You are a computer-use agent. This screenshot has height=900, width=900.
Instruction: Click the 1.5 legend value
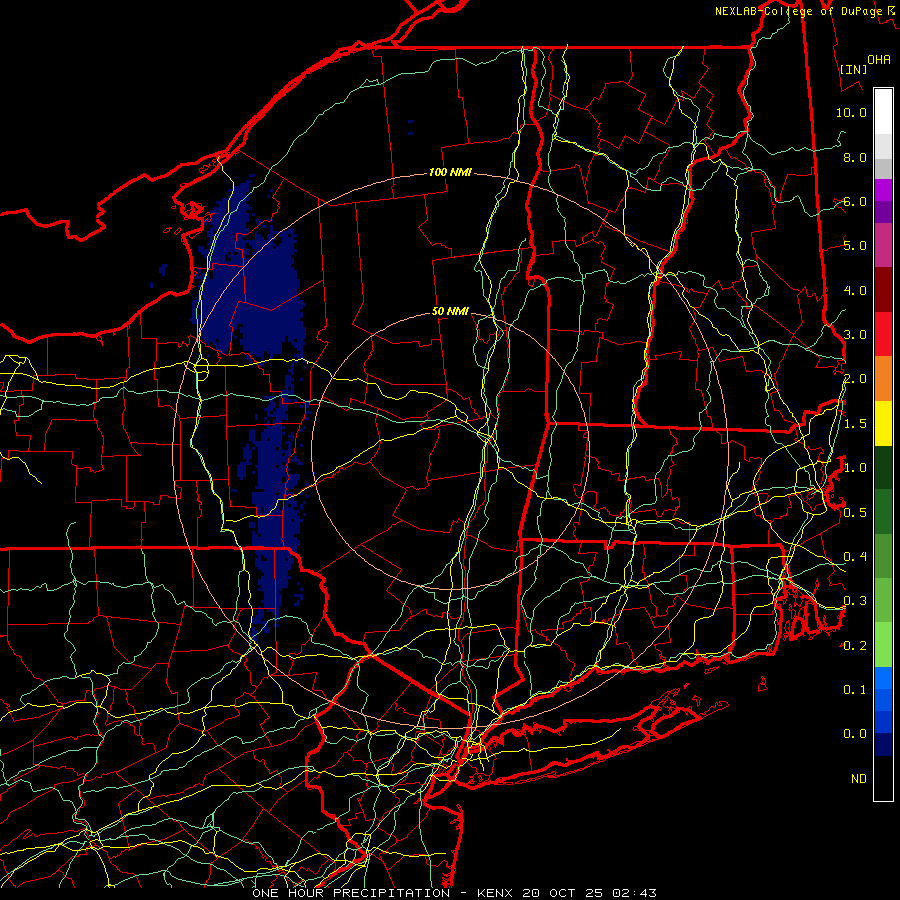tap(855, 424)
